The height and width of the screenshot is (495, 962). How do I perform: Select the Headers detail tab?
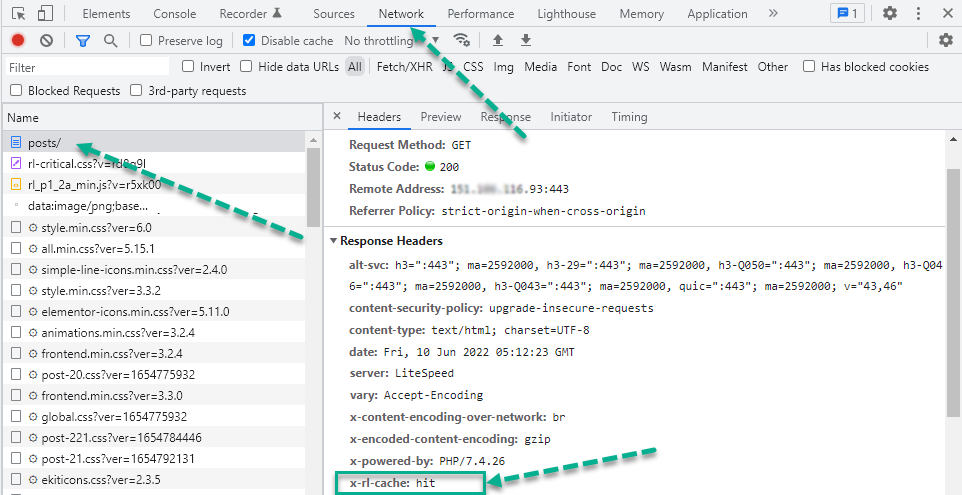pos(379,117)
